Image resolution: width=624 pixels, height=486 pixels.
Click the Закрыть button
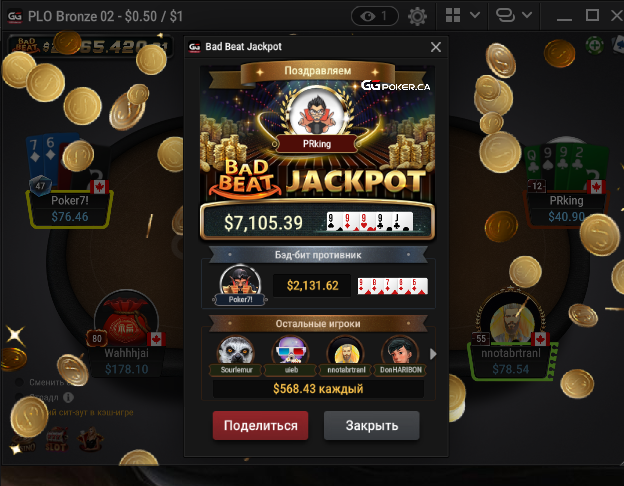pyautogui.click(x=372, y=425)
